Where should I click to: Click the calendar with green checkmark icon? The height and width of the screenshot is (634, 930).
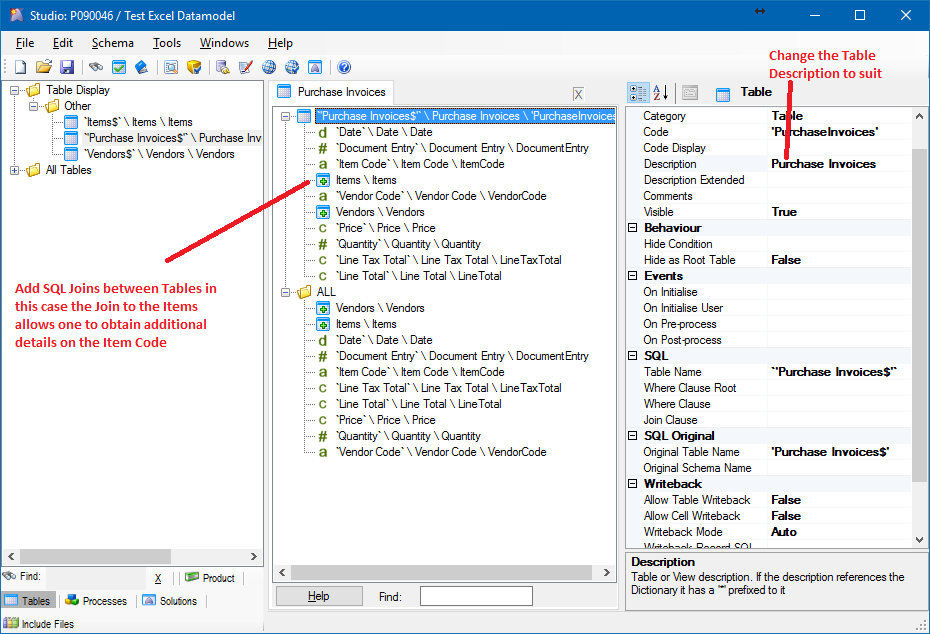click(119, 67)
